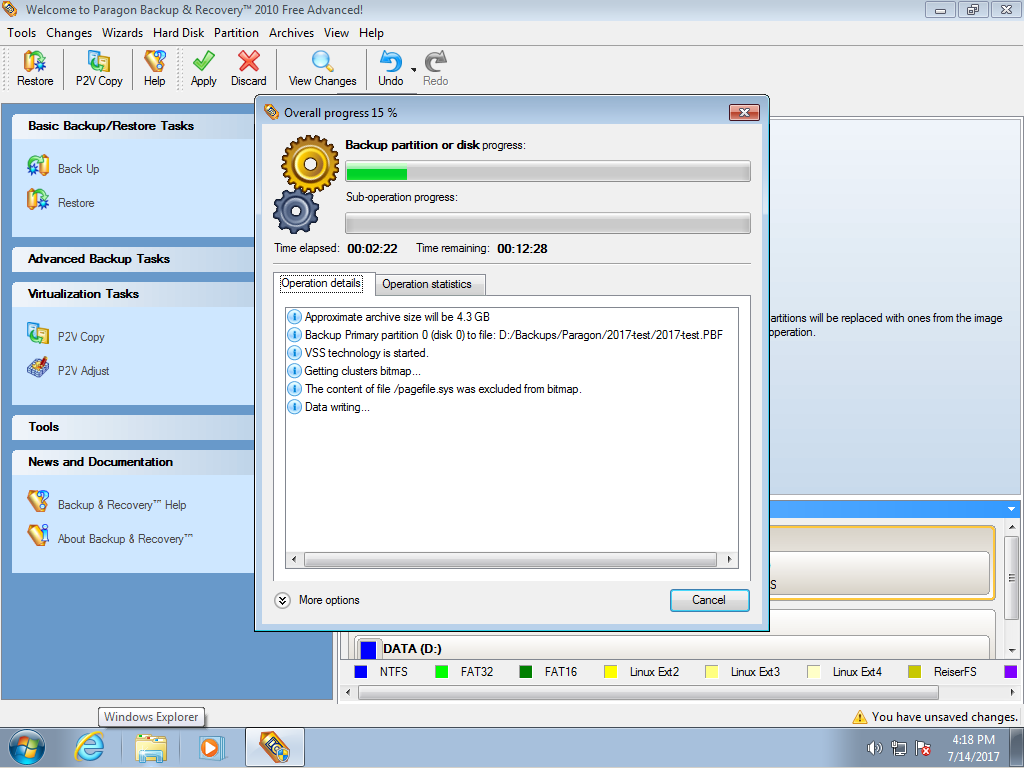Cancel the backup operation
1024x768 pixels.
click(x=709, y=600)
